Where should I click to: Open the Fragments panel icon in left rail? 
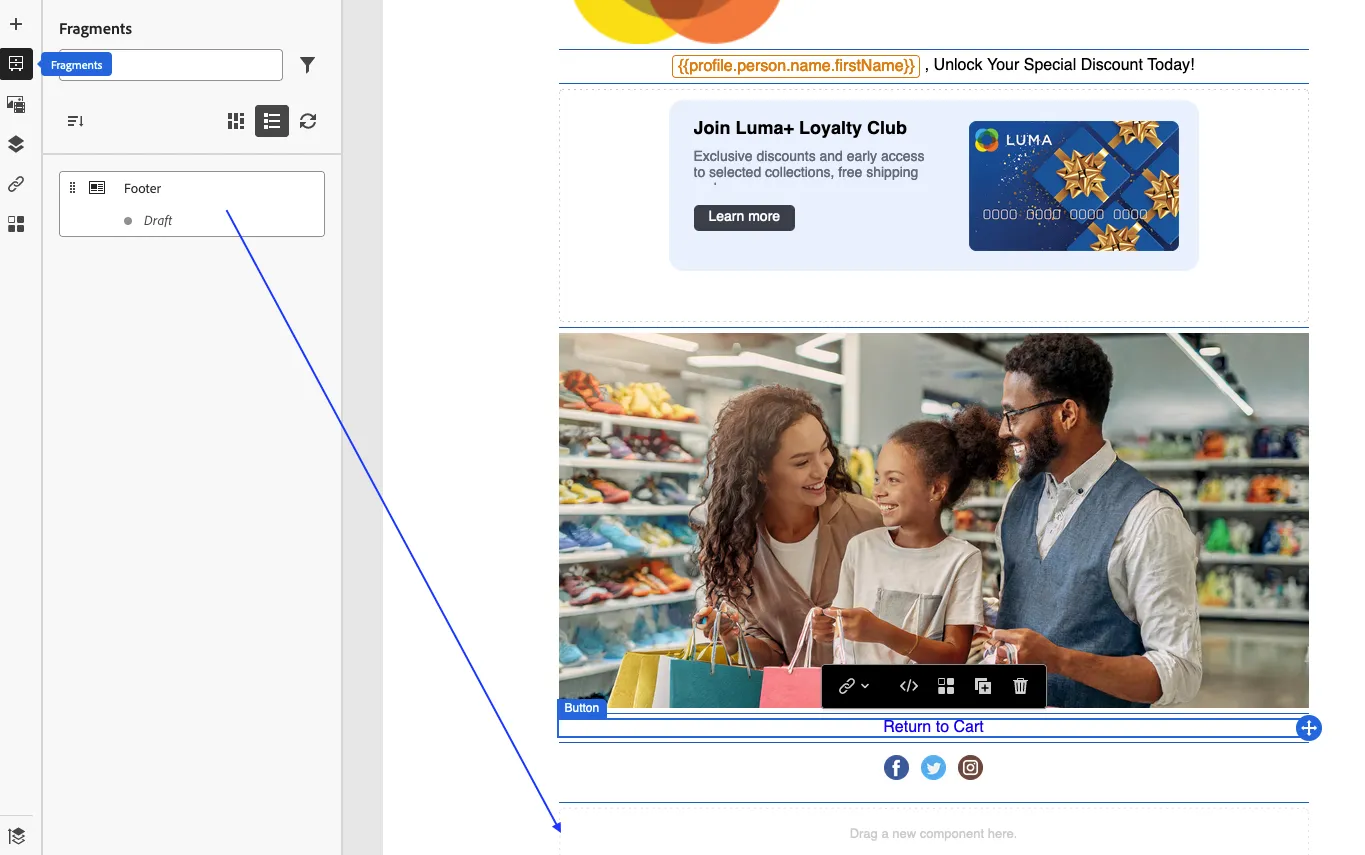16,64
